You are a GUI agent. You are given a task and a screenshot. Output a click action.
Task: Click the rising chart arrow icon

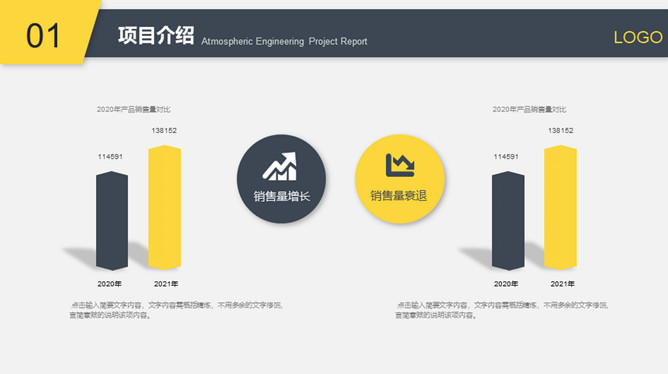coord(279,167)
